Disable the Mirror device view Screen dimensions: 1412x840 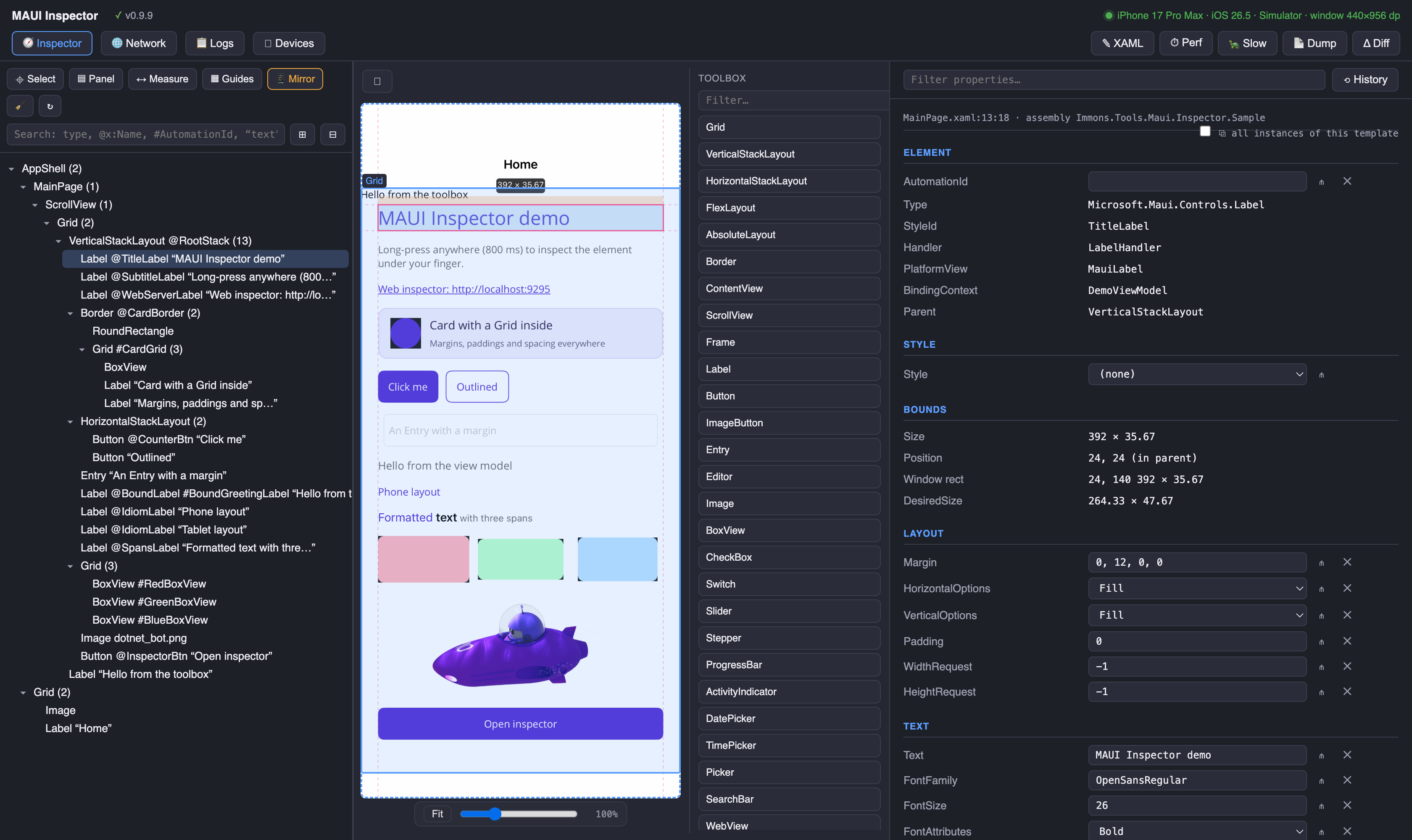[295, 79]
